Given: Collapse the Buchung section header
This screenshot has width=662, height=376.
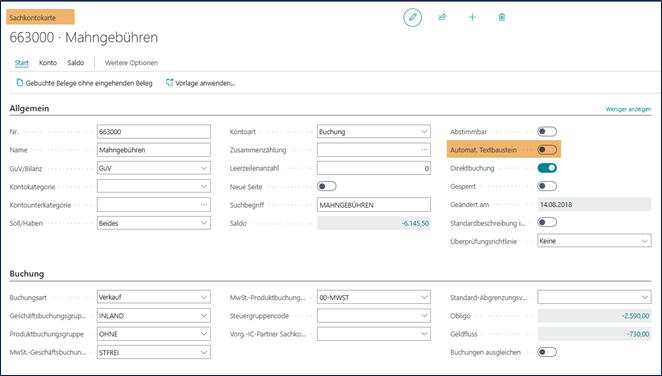Looking at the screenshot, I should [x=27, y=274].
